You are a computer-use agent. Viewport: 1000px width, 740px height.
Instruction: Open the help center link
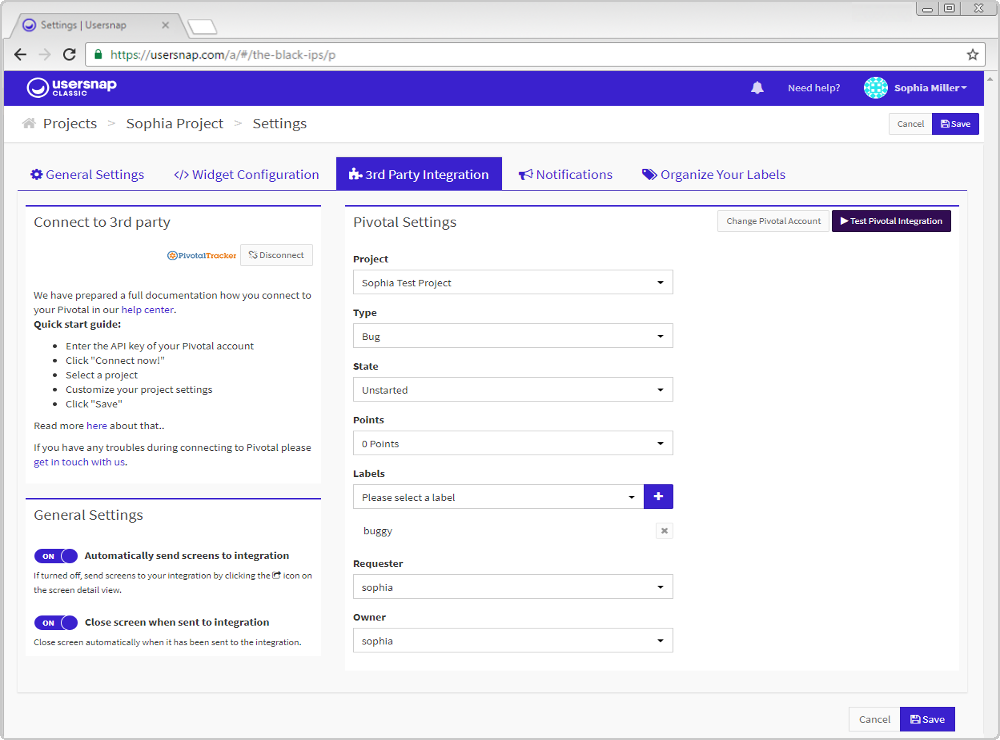[147, 309]
